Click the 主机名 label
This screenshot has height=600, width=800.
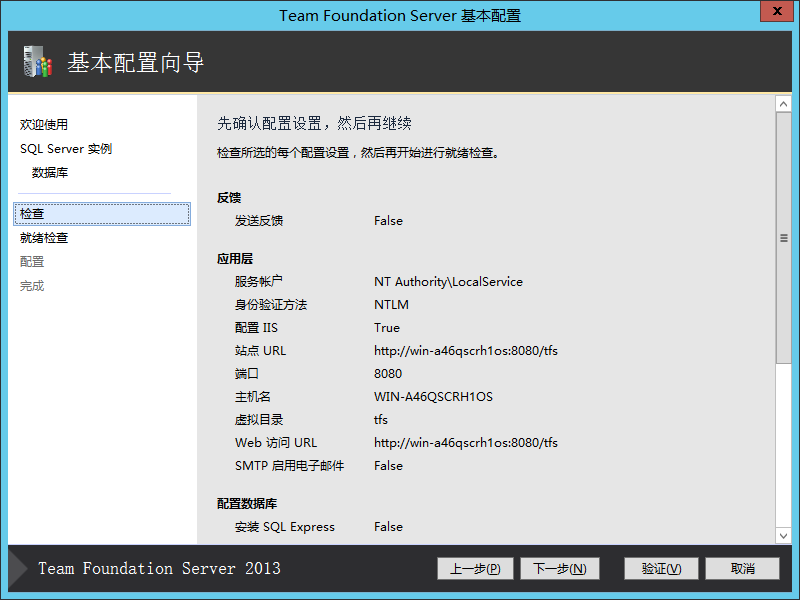tap(253, 397)
